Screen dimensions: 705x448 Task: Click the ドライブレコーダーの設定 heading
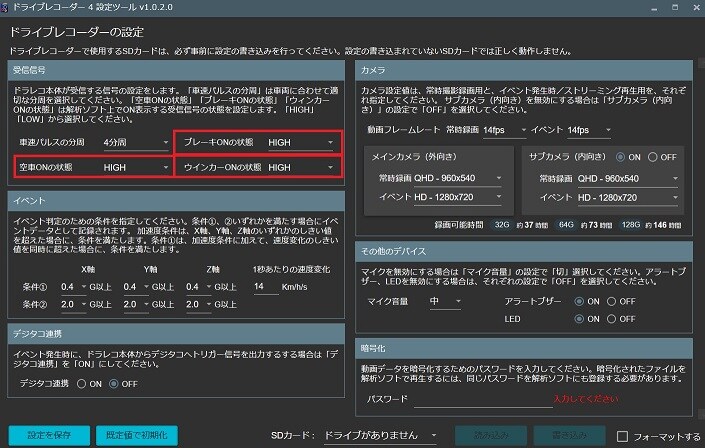coord(76,32)
